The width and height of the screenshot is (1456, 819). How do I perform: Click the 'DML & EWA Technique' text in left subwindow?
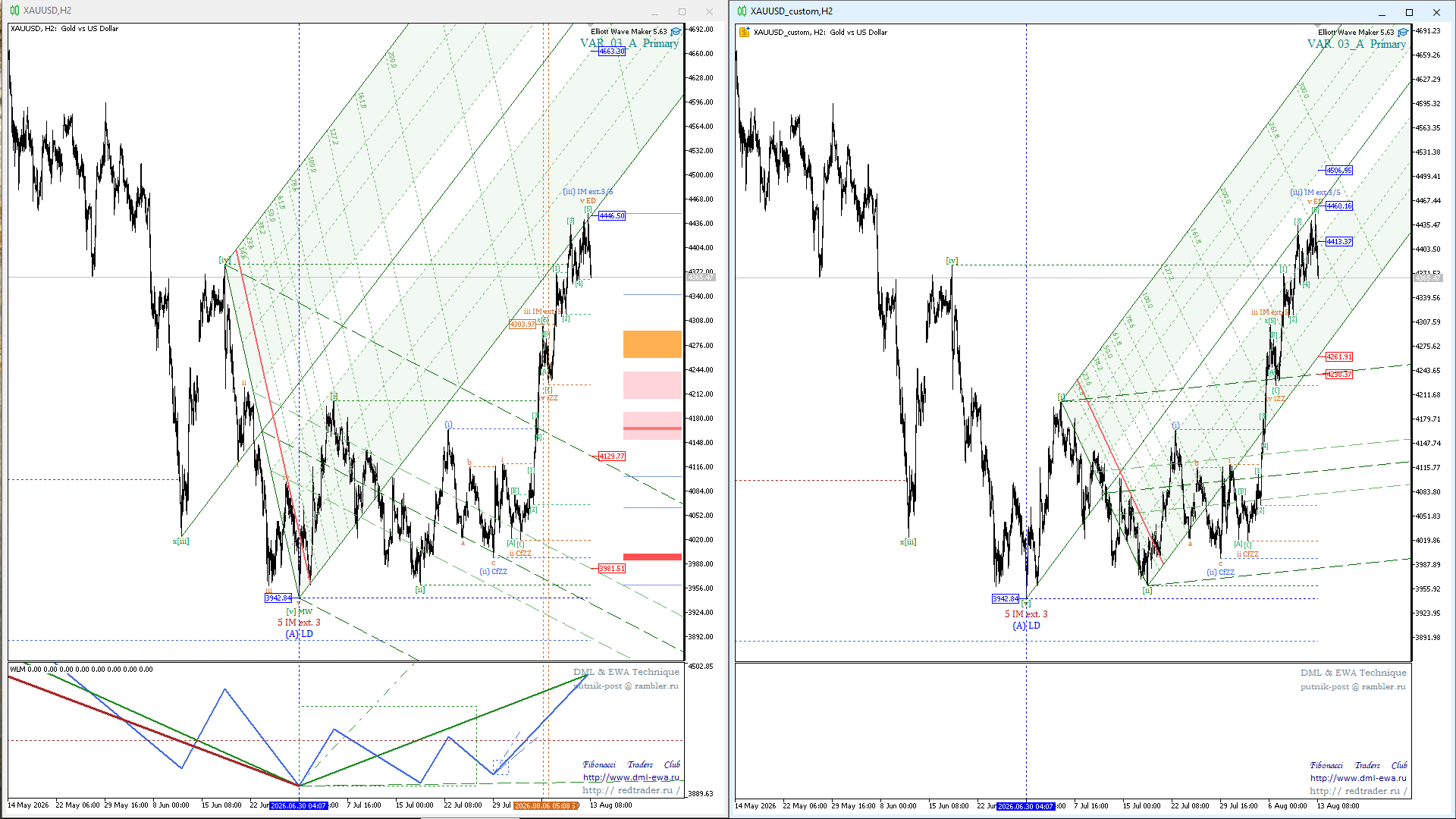[x=626, y=672]
